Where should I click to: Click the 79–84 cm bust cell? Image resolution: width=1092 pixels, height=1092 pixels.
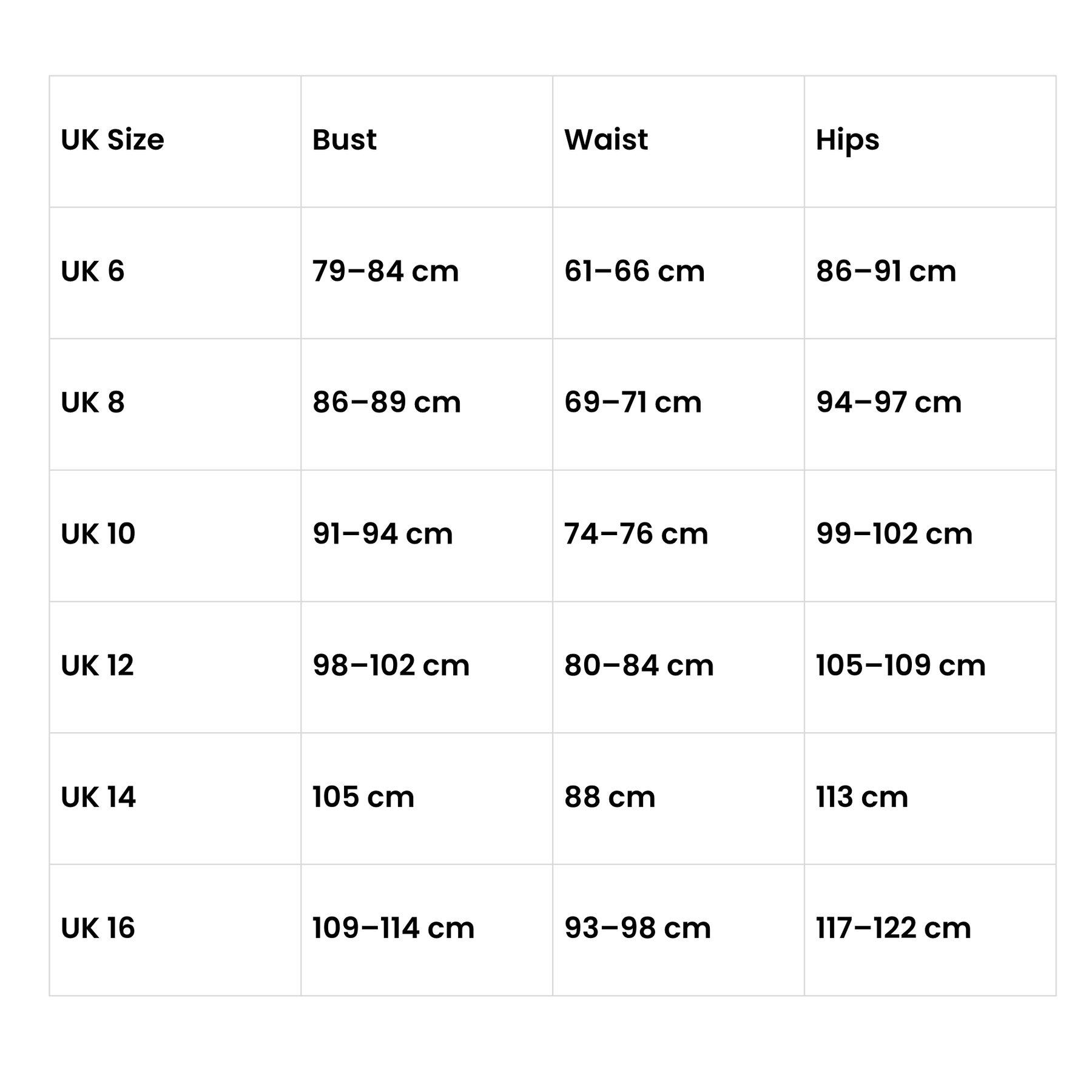click(x=385, y=271)
